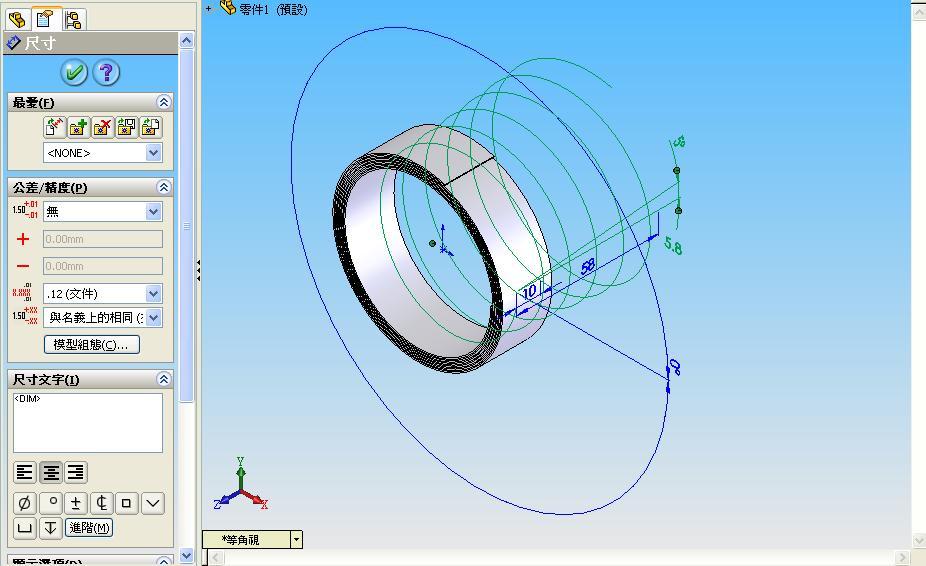Insert the square symbol
This screenshot has width=926, height=566.
pos(126,503)
